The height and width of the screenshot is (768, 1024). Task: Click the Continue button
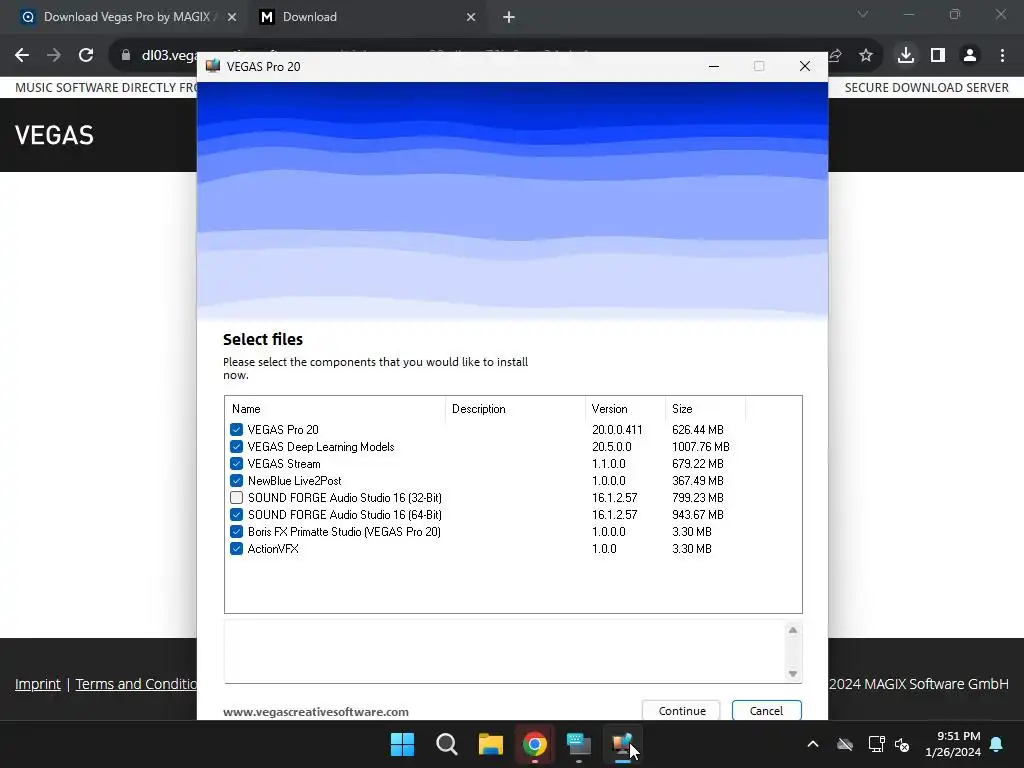pyautogui.click(x=681, y=711)
